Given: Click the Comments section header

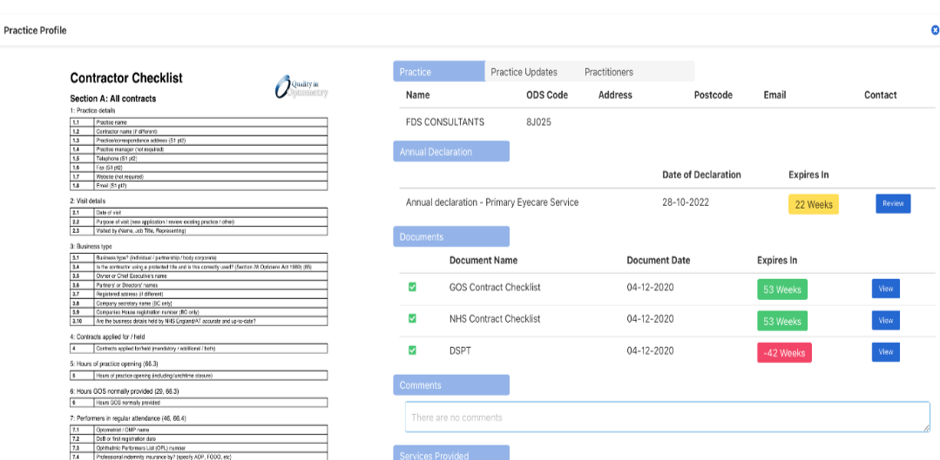Looking at the screenshot, I should coord(451,385).
